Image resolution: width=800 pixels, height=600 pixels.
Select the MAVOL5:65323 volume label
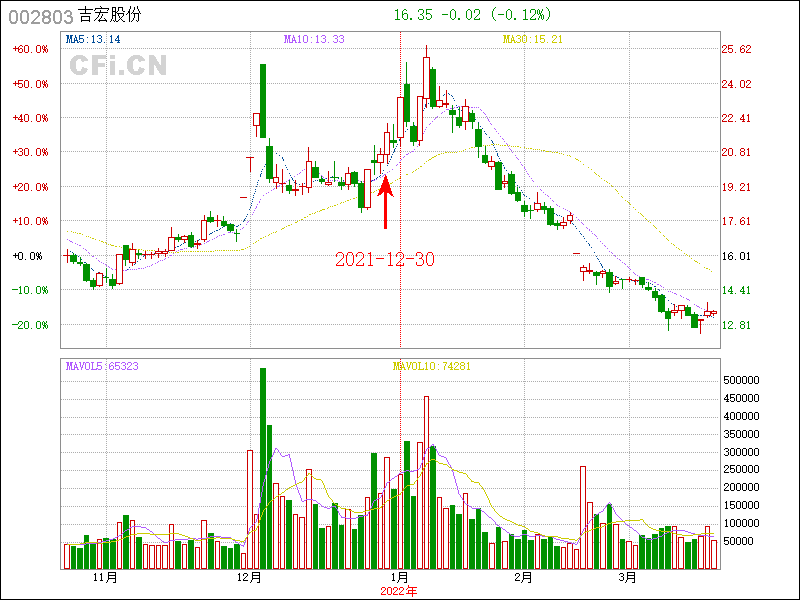(x=102, y=366)
